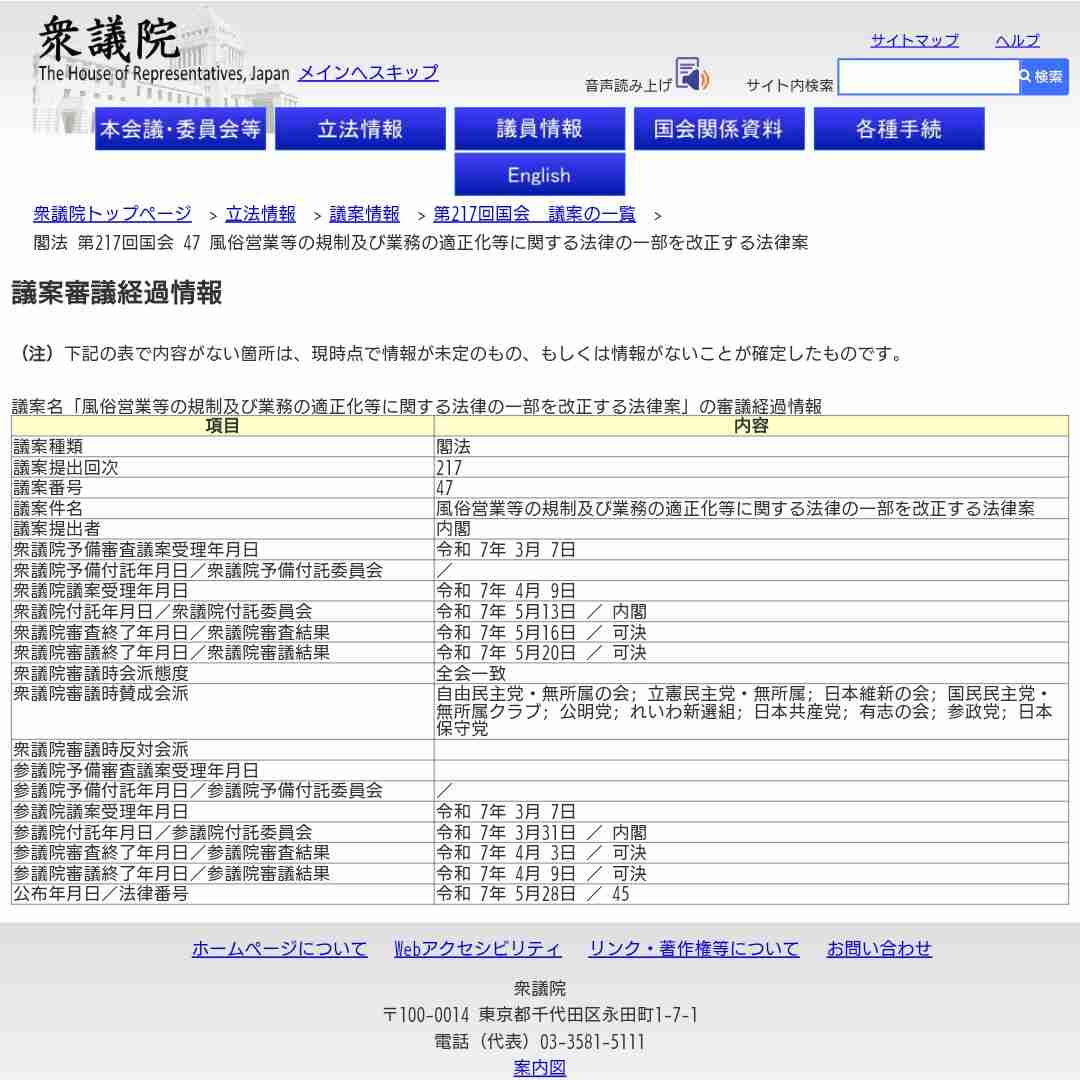
Task: Click the 参議院審議終了年月日／参議院審議結果 row label
Action: coord(172,873)
